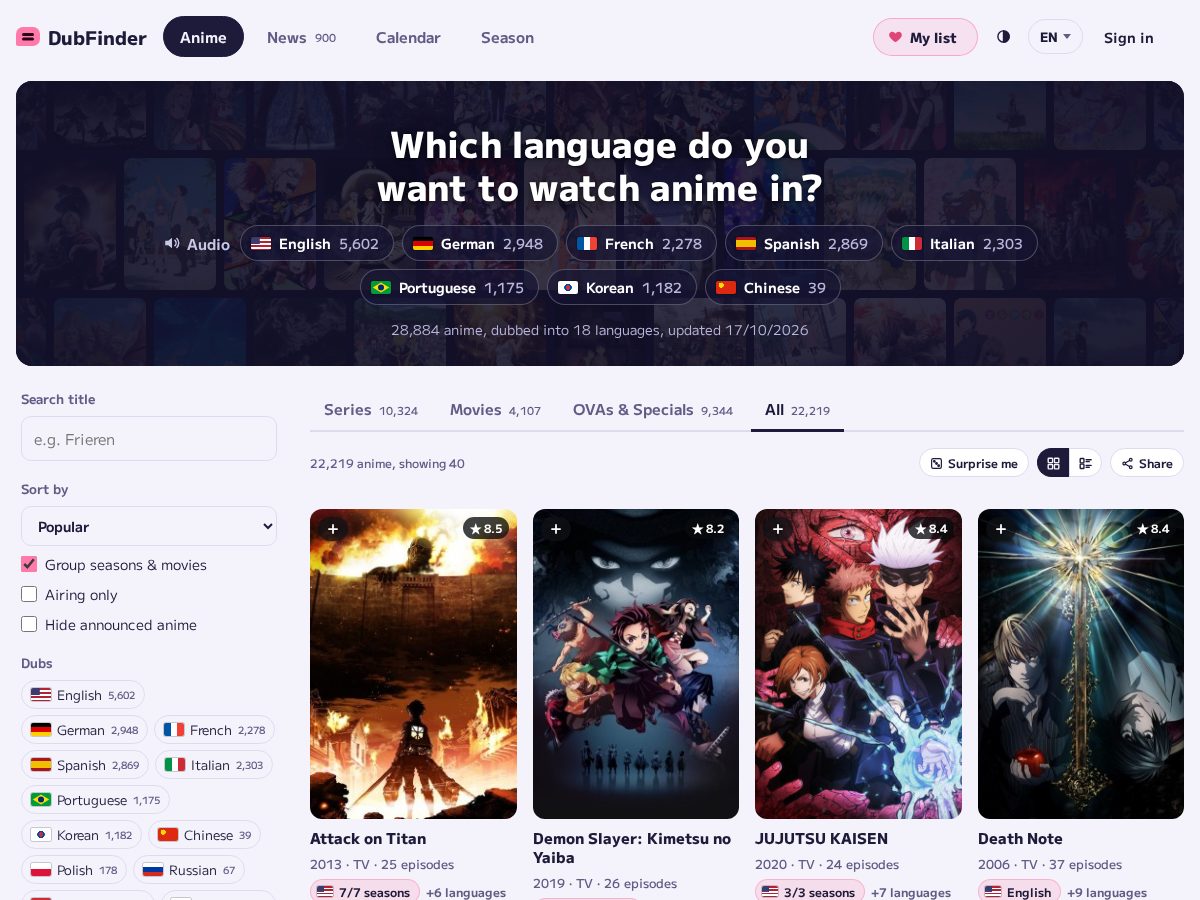The width and height of the screenshot is (1200, 900).
Task: Choose Italian audio in hero banner
Action: click(x=964, y=243)
